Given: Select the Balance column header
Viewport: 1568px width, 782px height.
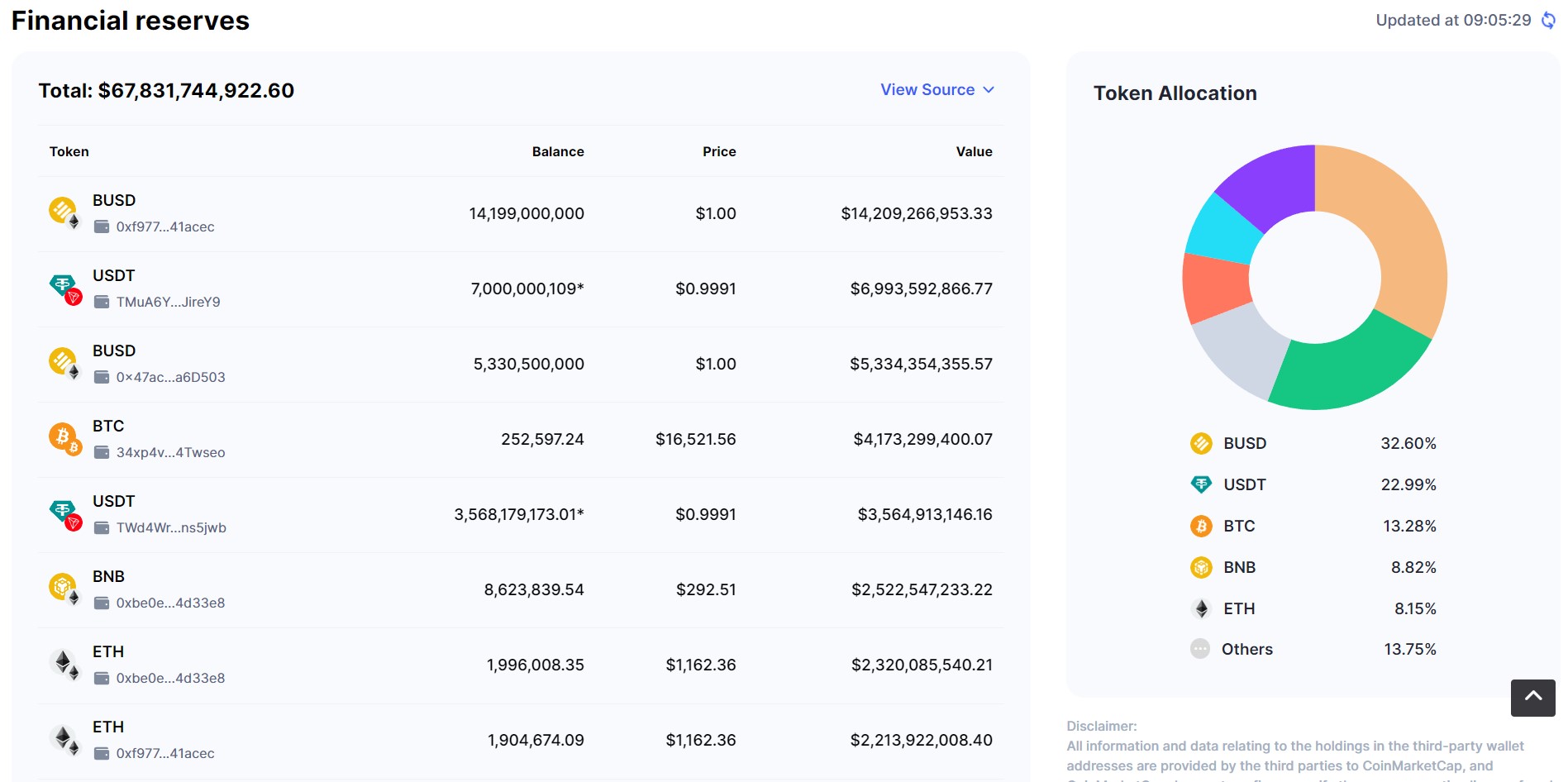Looking at the screenshot, I should pos(558,151).
